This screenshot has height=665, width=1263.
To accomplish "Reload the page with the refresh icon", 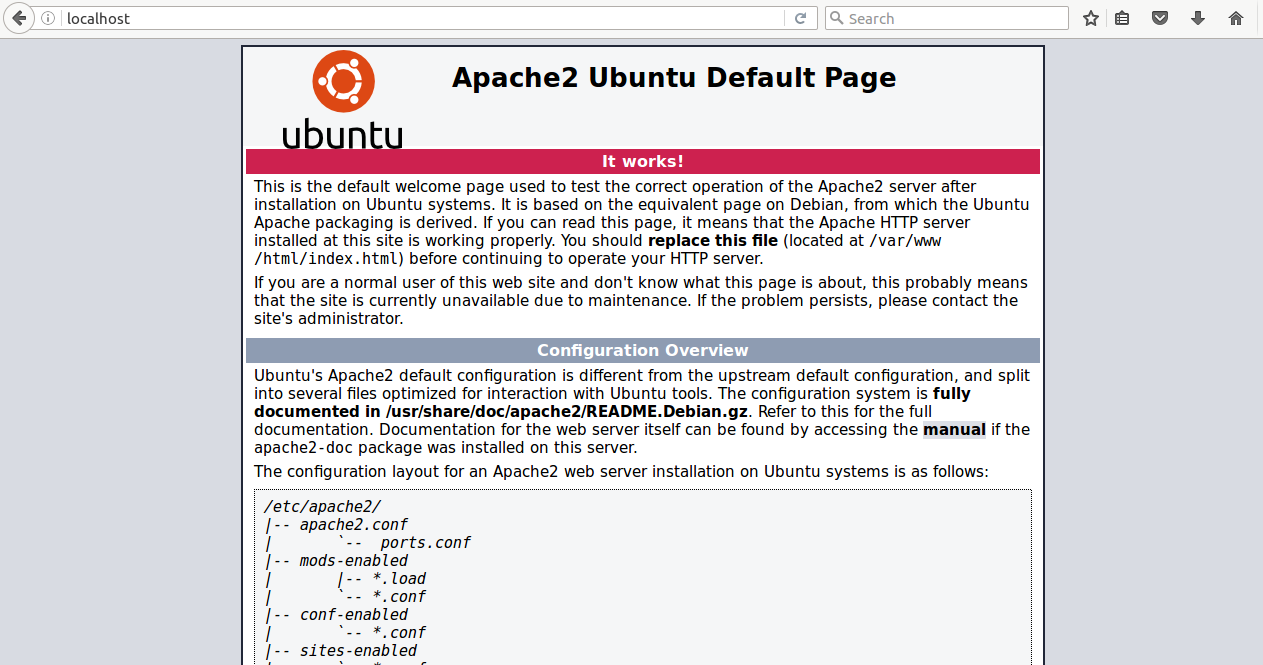I will coord(800,18).
